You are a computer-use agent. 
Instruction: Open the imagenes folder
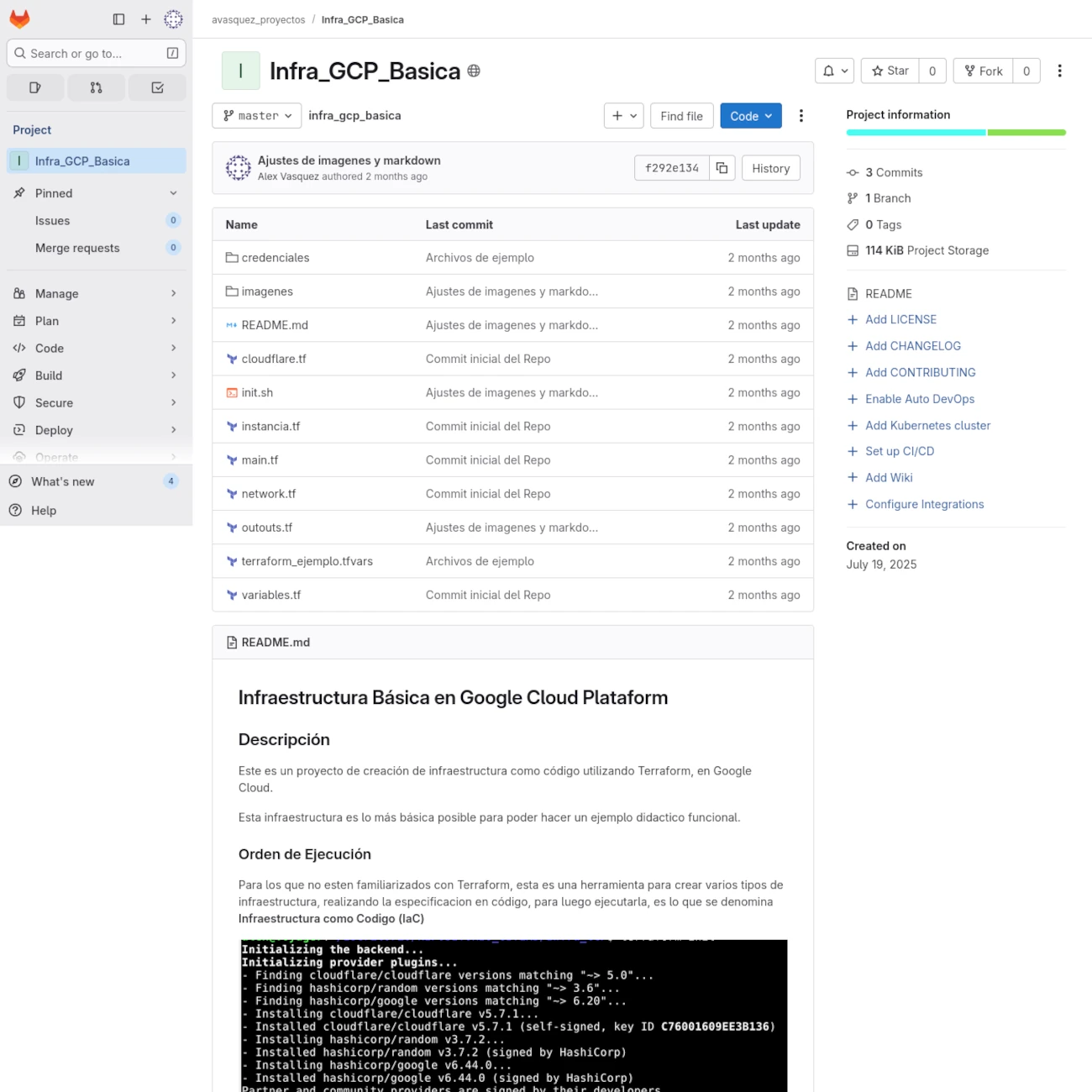click(x=267, y=291)
